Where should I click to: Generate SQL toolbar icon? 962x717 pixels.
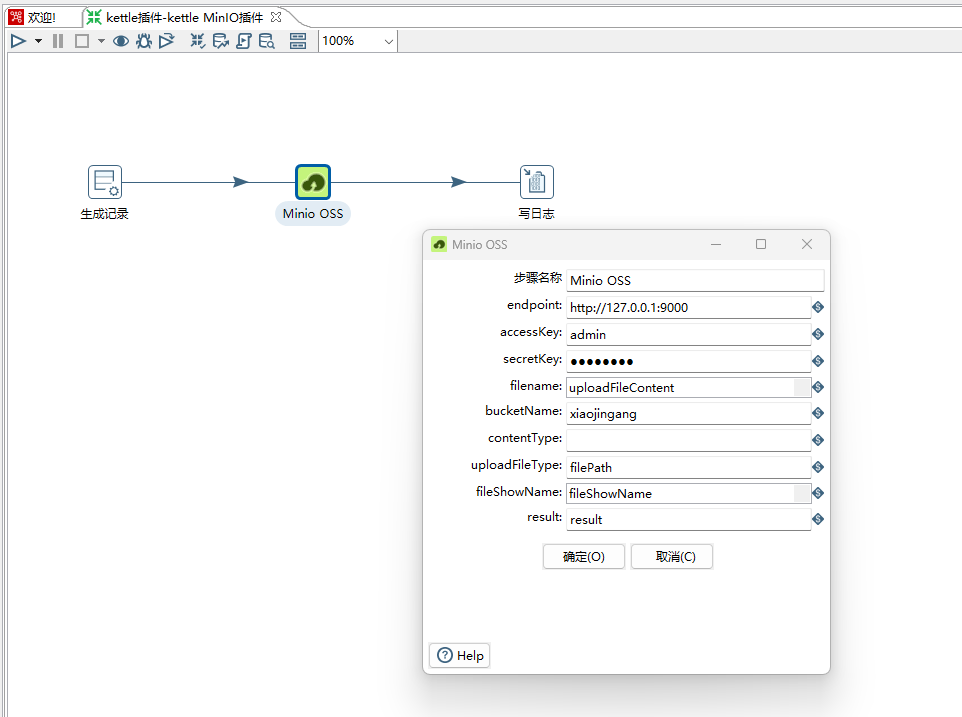click(x=244, y=41)
